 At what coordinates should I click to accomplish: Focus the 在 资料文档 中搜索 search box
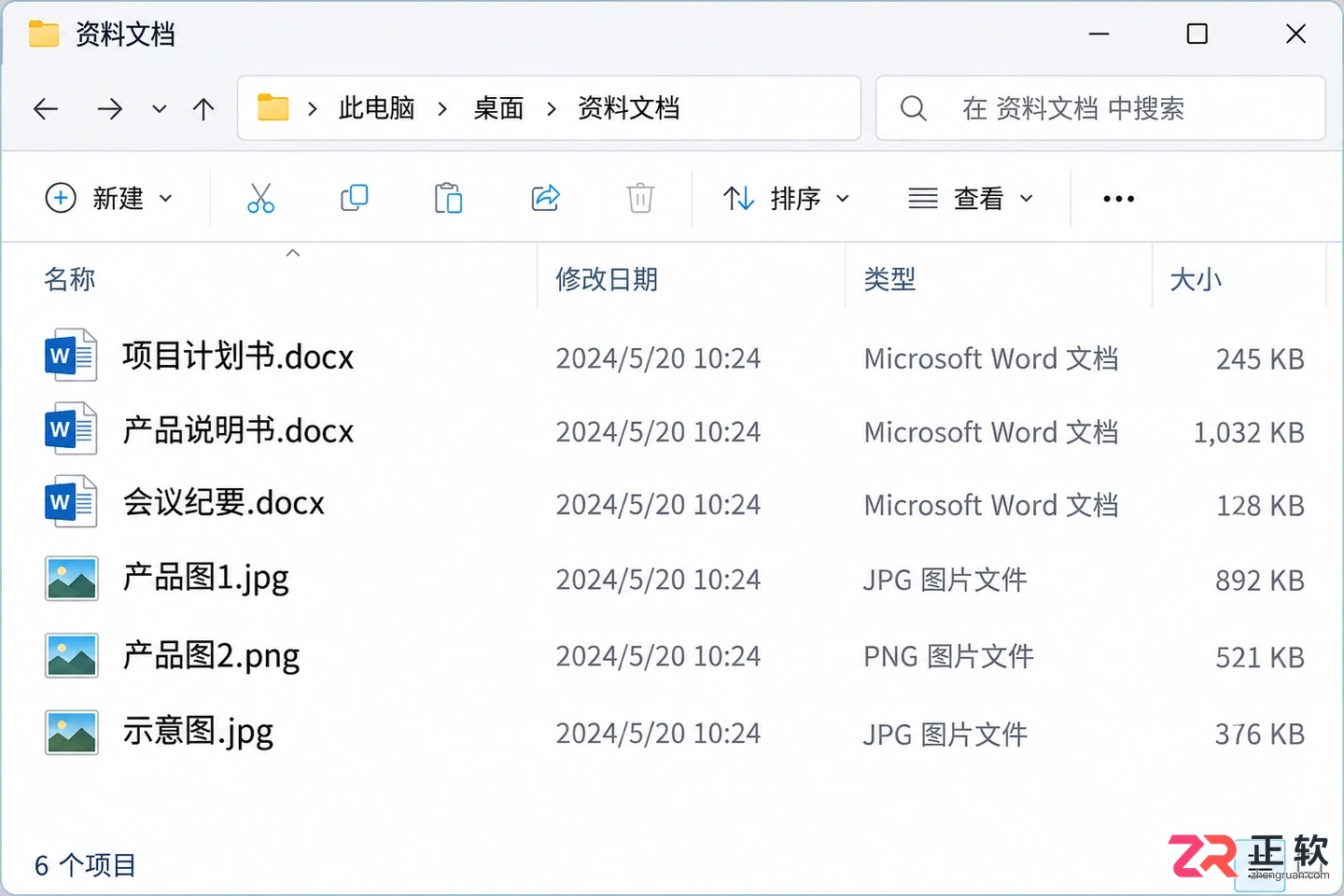[1100, 108]
